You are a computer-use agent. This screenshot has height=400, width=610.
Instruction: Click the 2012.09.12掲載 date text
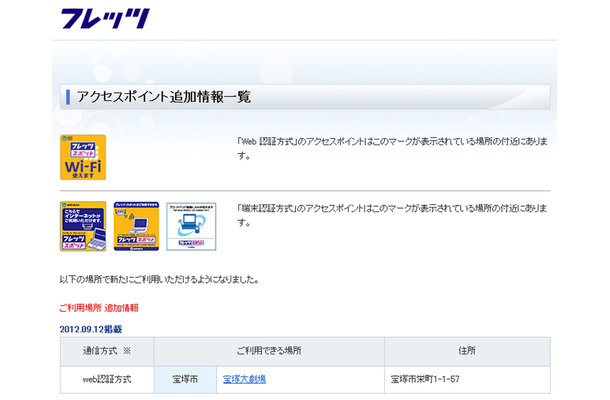[x=91, y=329]
